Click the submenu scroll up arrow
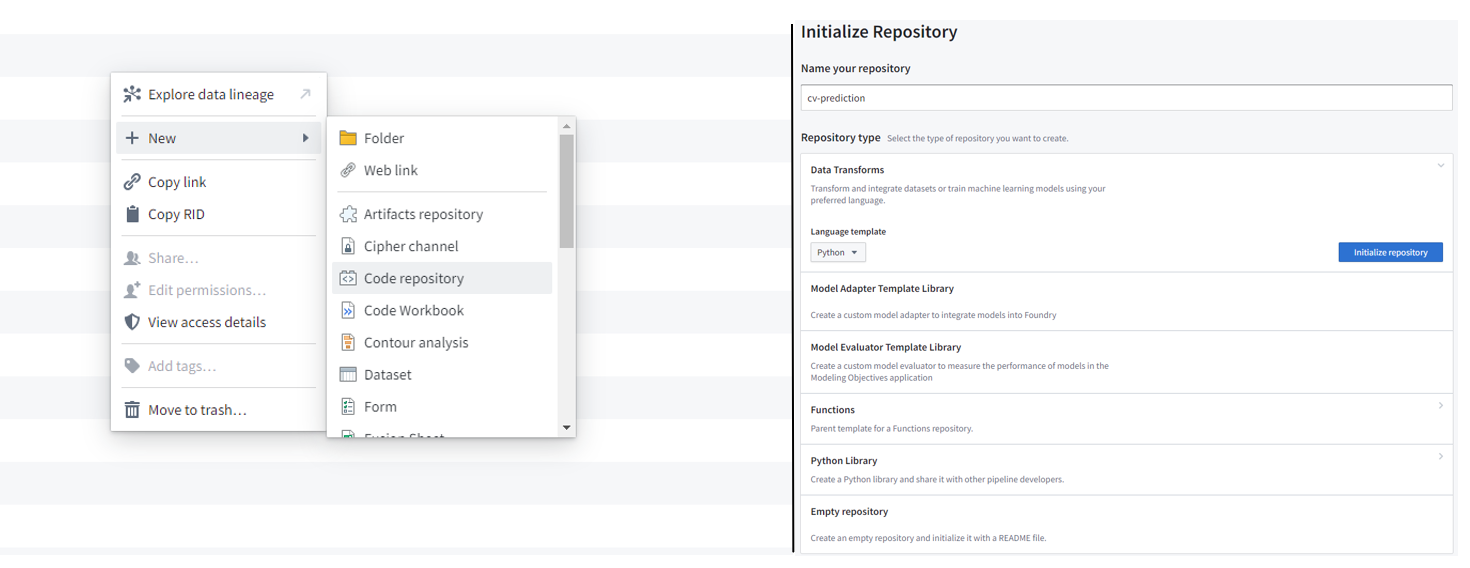Image resolution: width=1470 pixels, height=568 pixels. [x=567, y=126]
